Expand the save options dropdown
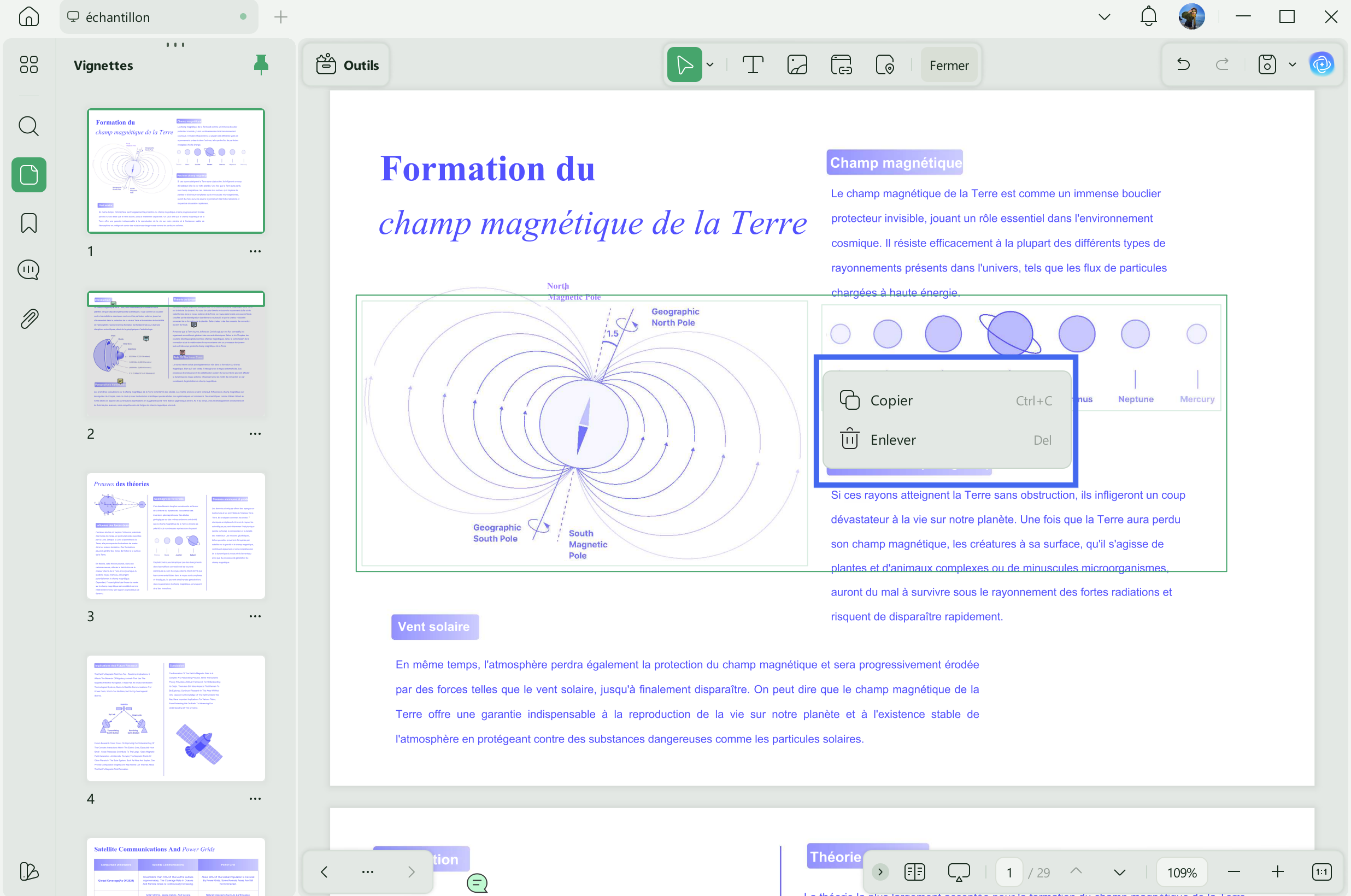 coord(1292,65)
